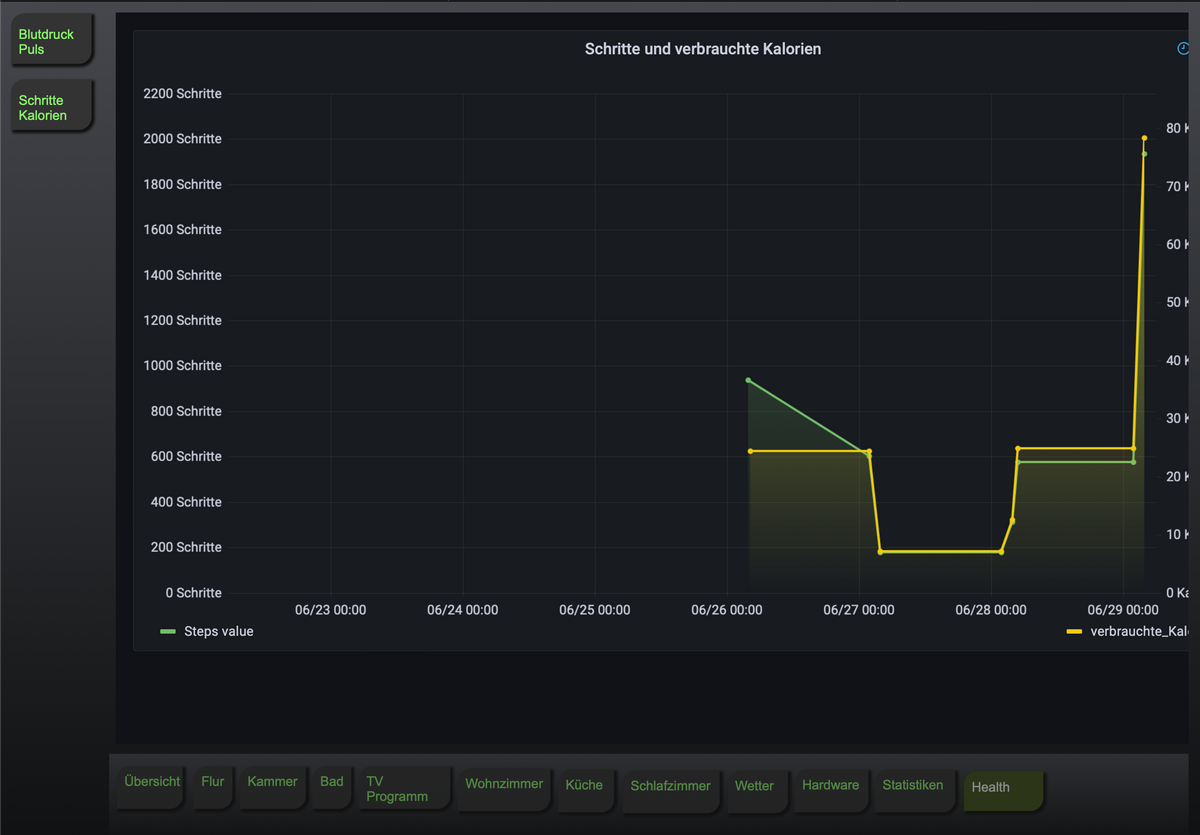Viewport: 1200px width, 835px height.
Task: Click the 06/26 00:00 axis label
Action: pos(727,610)
